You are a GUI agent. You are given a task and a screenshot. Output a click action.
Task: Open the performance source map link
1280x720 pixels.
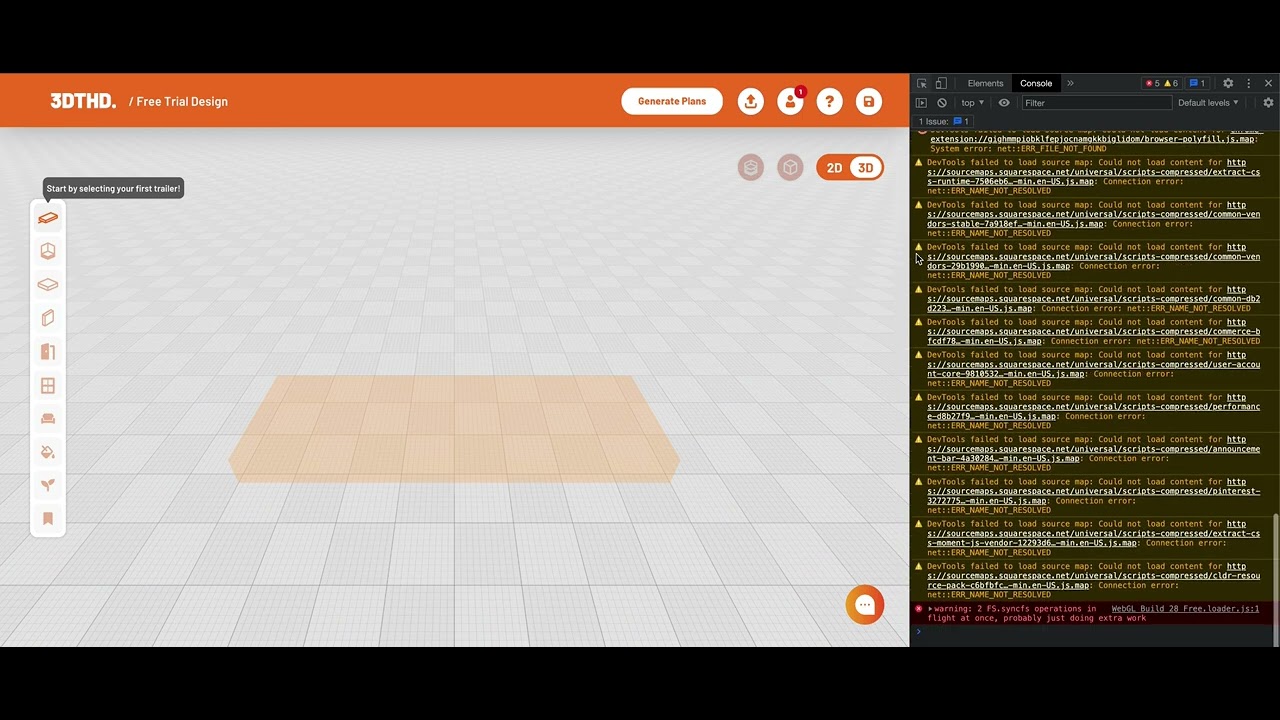1093,407
